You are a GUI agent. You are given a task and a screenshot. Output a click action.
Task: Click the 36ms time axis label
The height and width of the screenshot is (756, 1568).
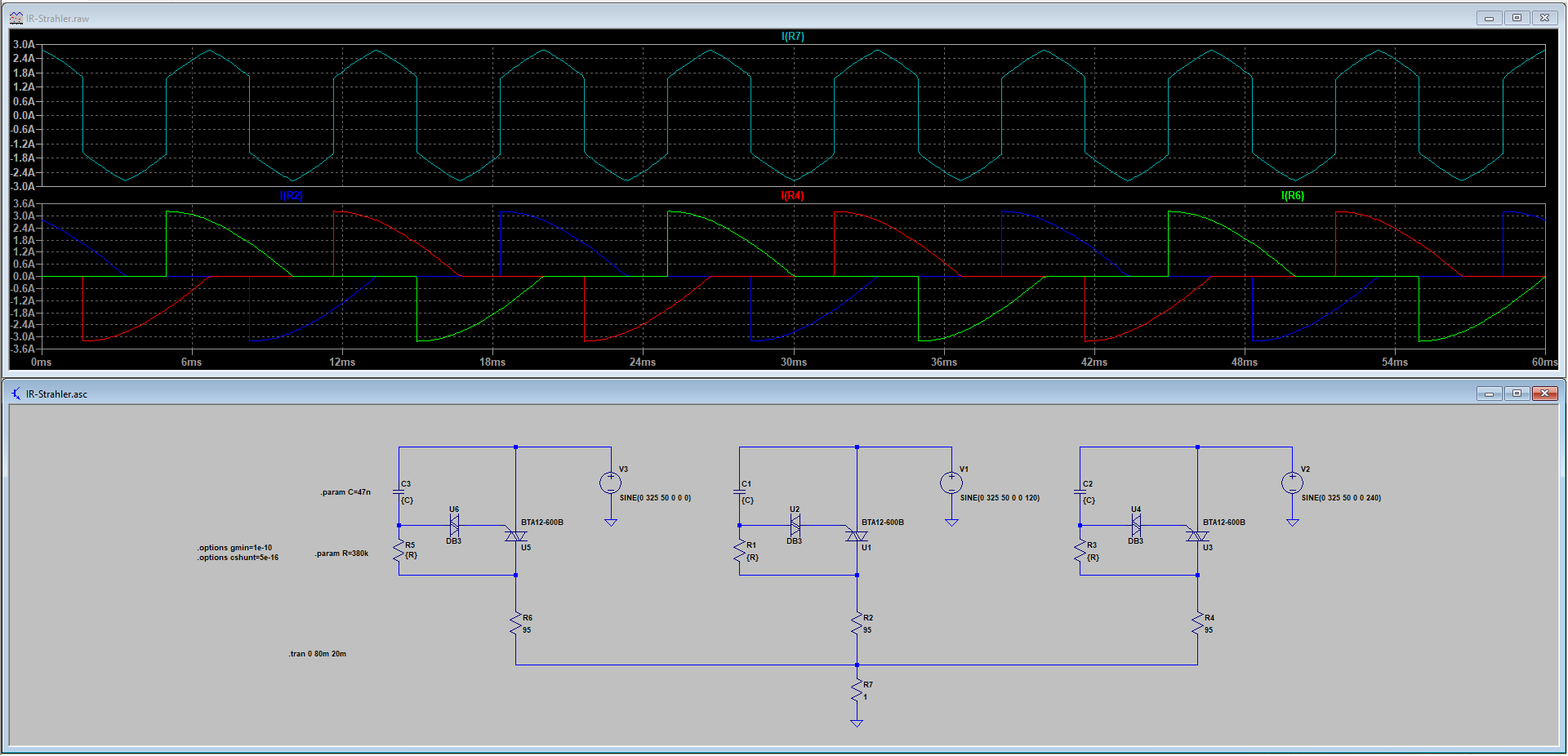point(944,362)
